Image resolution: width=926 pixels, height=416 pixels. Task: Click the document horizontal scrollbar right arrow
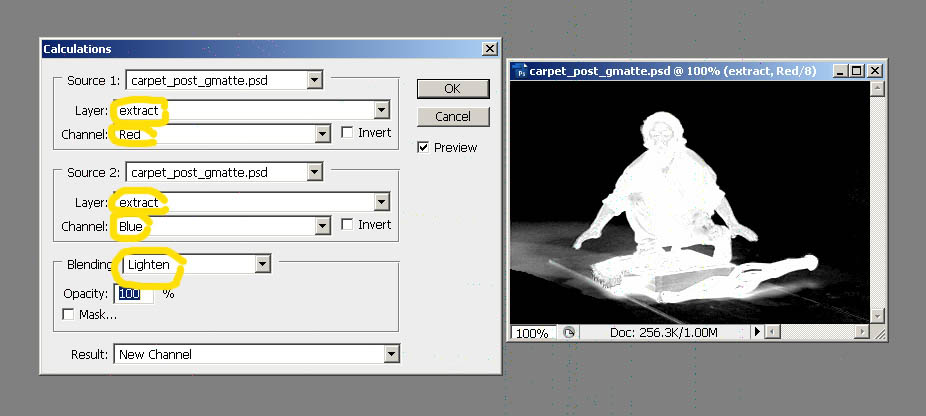(862, 332)
